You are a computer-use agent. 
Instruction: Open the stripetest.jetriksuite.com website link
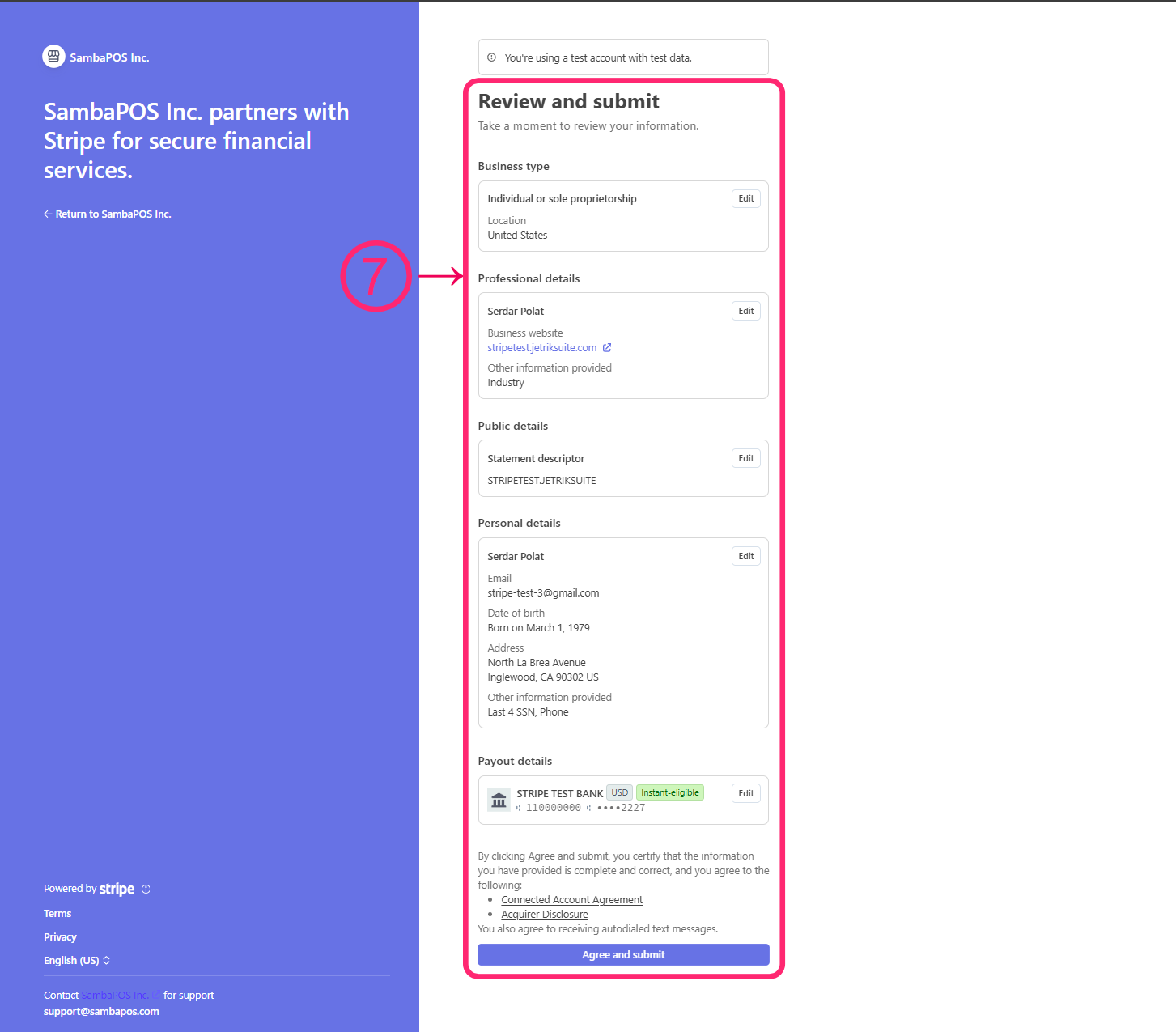542,348
